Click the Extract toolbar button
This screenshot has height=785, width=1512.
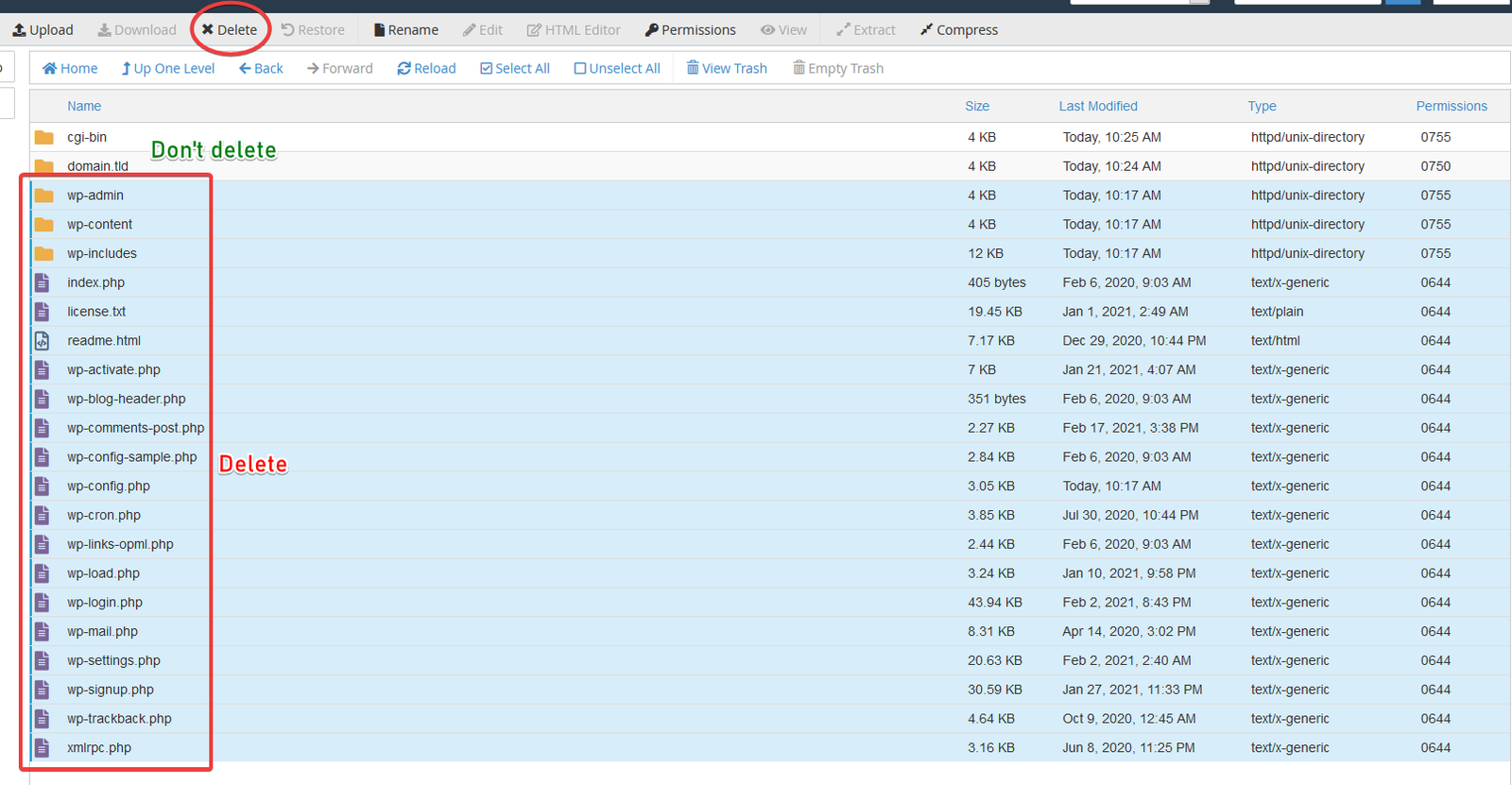coord(866,30)
